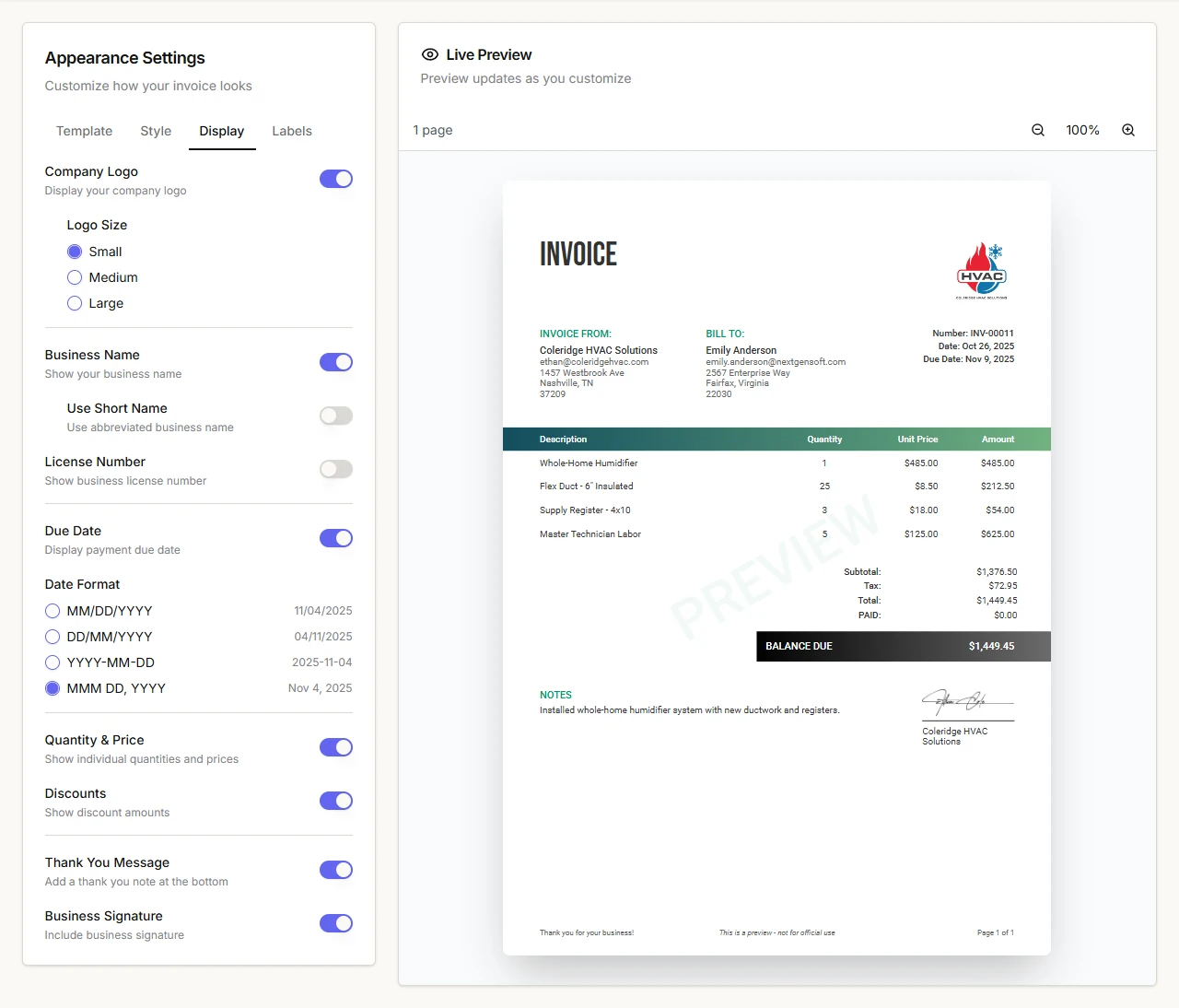This screenshot has height=1008, width=1179.
Task: Disable the Business Signature toggle
Action: point(336,923)
